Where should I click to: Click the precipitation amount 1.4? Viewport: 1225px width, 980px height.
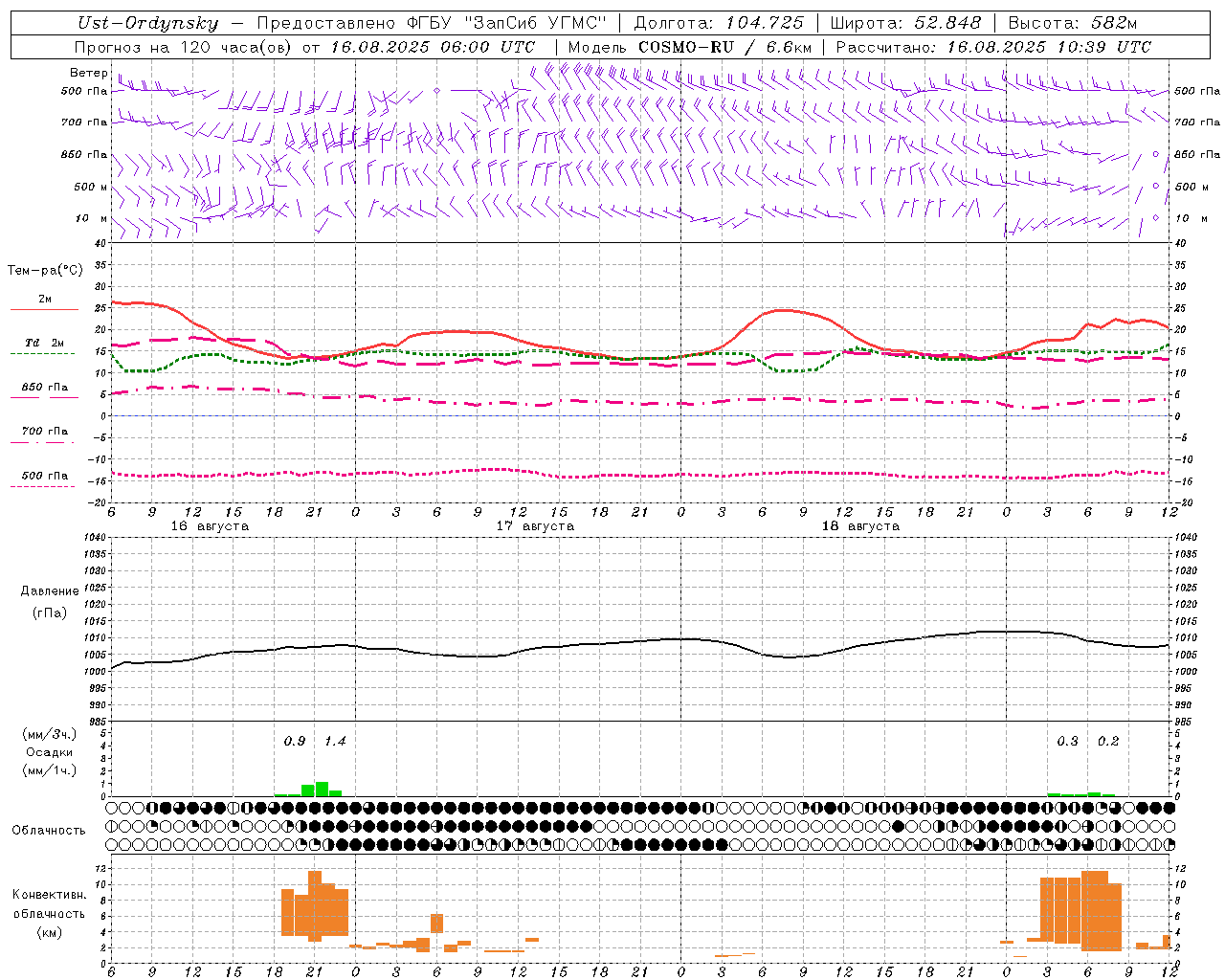[335, 742]
